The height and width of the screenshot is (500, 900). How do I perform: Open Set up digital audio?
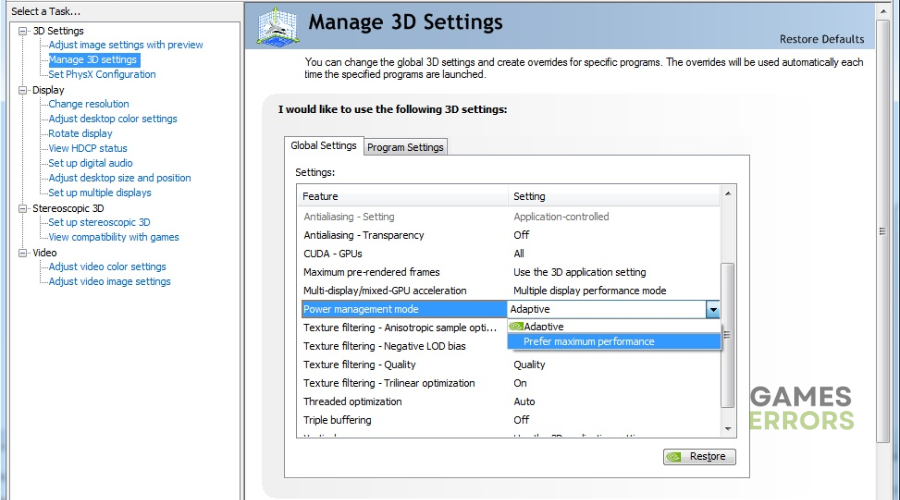[x=91, y=163]
